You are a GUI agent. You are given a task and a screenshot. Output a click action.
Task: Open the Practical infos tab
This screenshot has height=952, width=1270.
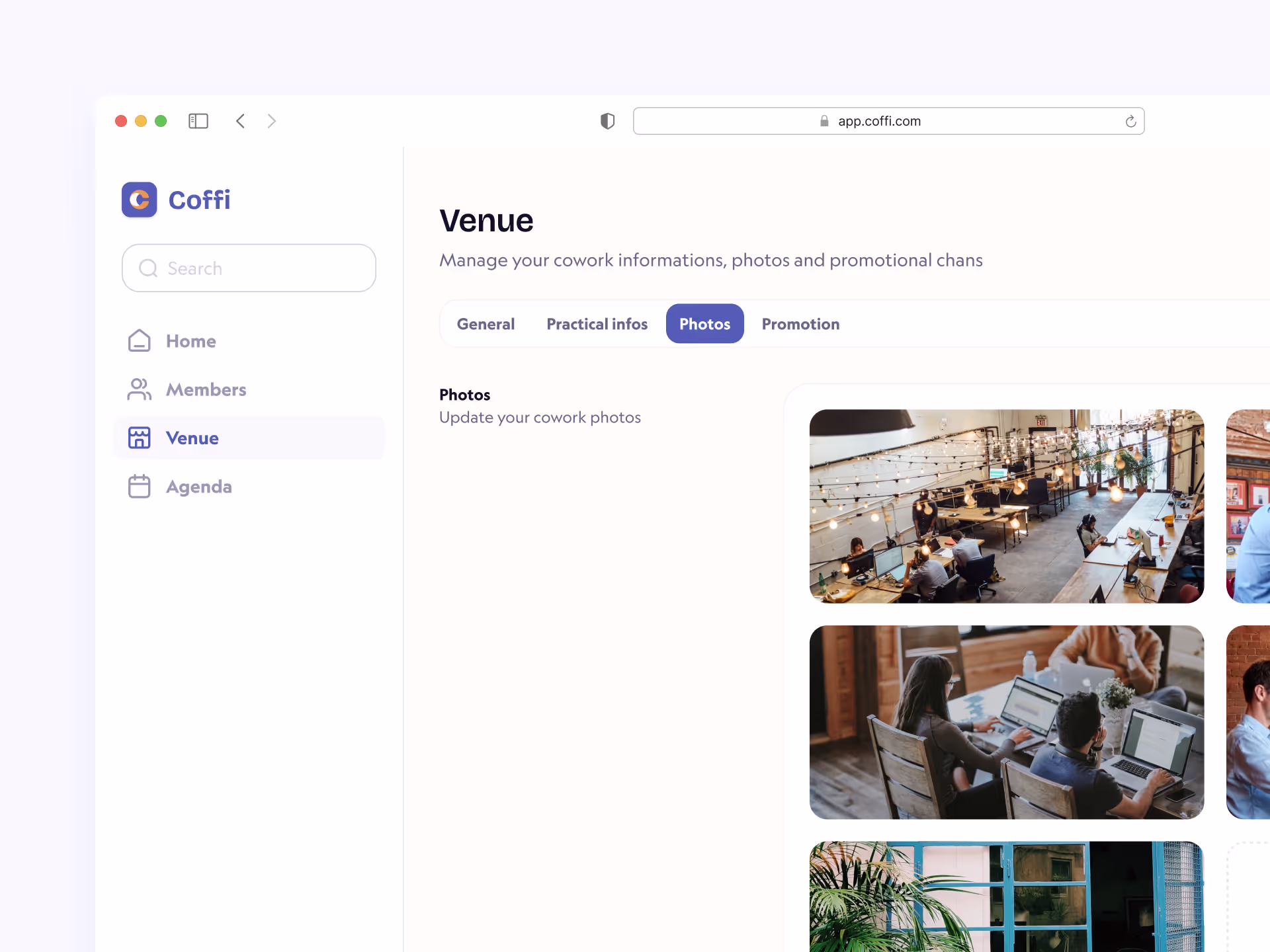597,323
